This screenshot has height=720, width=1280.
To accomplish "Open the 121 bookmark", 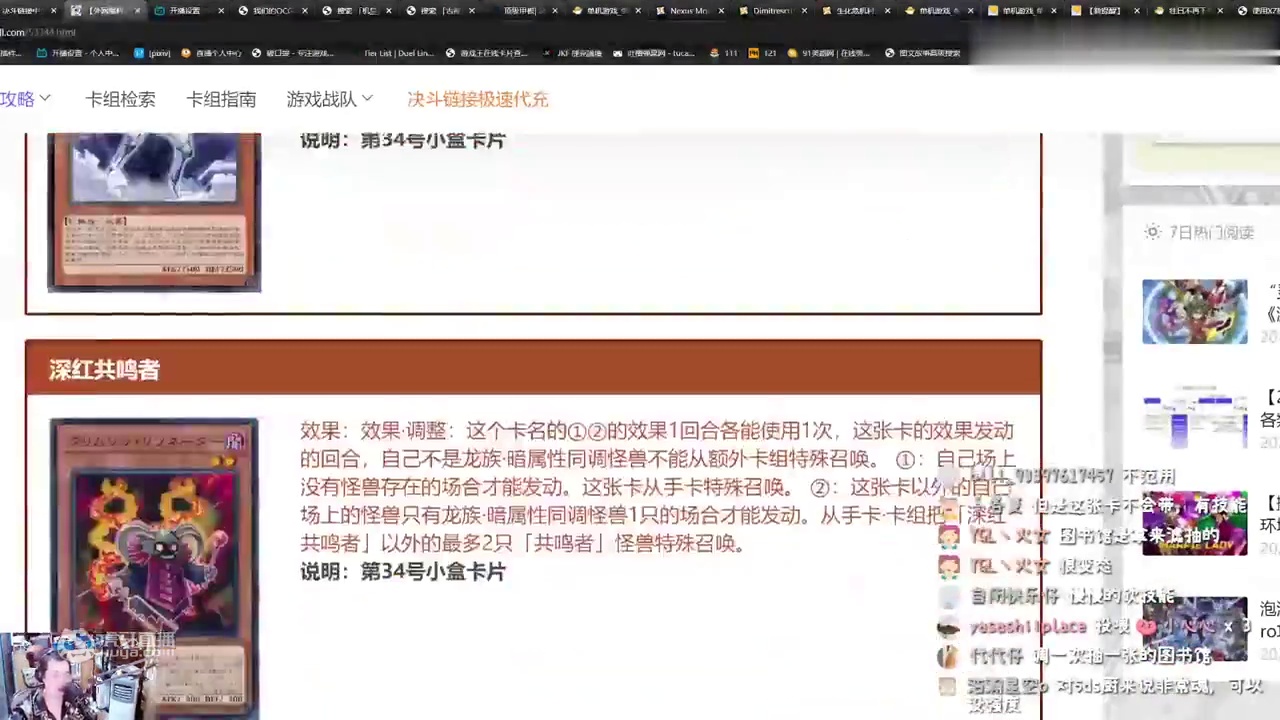I will pyautogui.click(x=762, y=53).
